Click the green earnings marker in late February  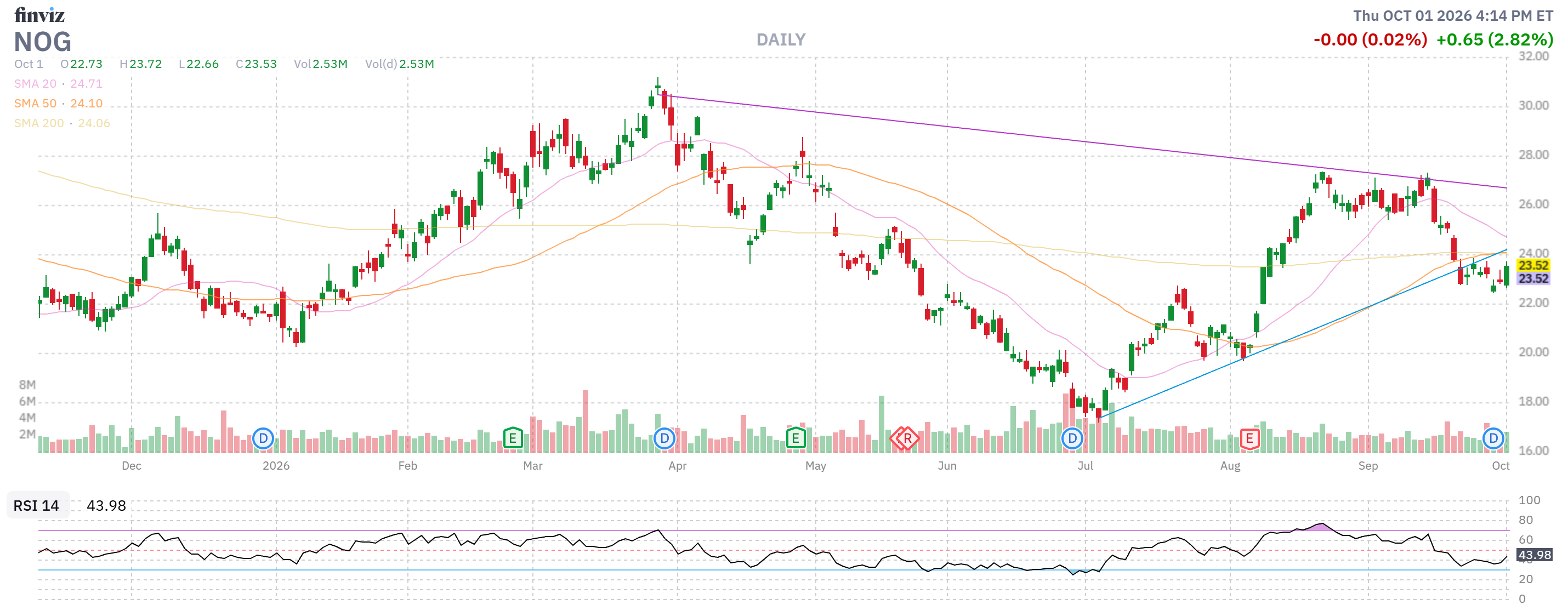click(513, 438)
